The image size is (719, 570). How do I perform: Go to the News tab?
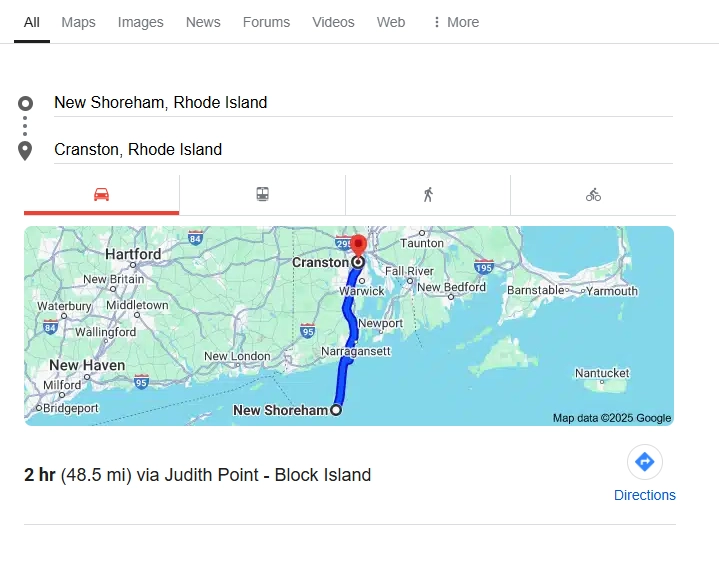tap(203, 22)
